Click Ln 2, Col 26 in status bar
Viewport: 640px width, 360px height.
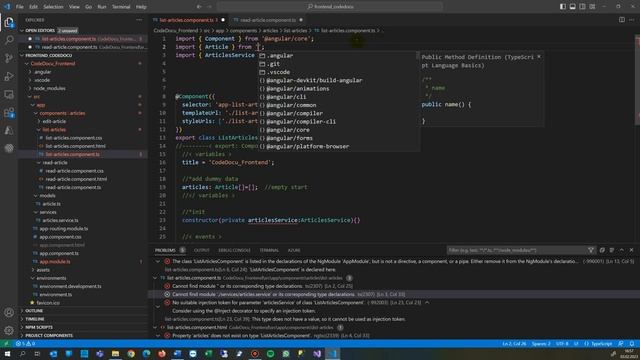click(513, 344)
